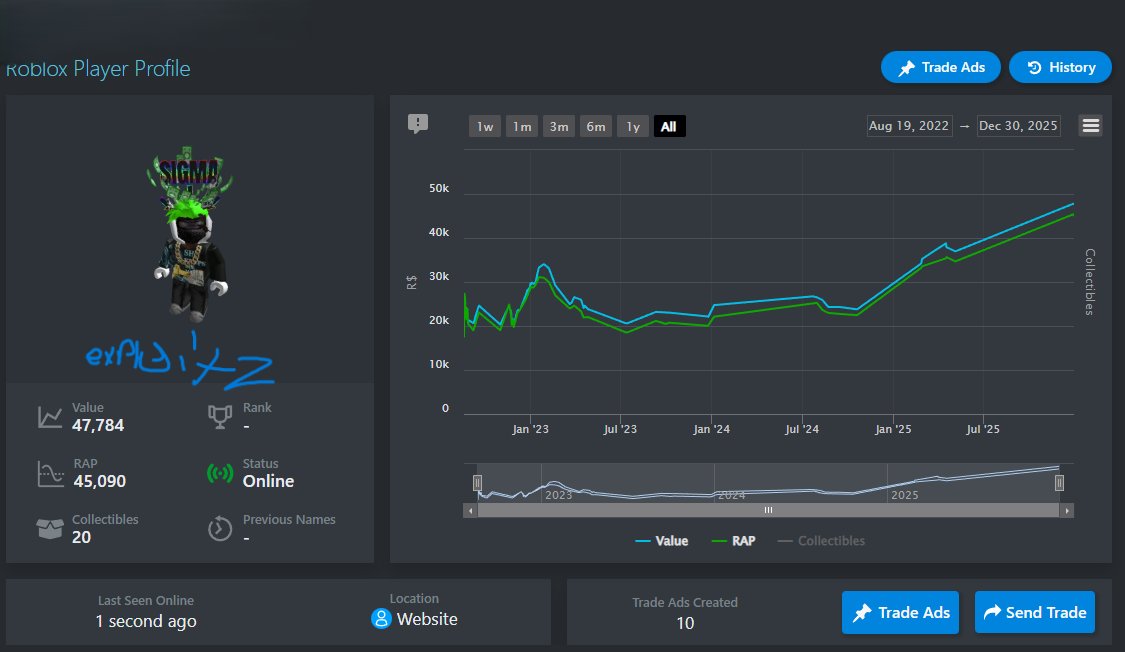This screenshot has width=1125, height=652.
Task: Toggle the Value series in legend
Action: (662, 541)
